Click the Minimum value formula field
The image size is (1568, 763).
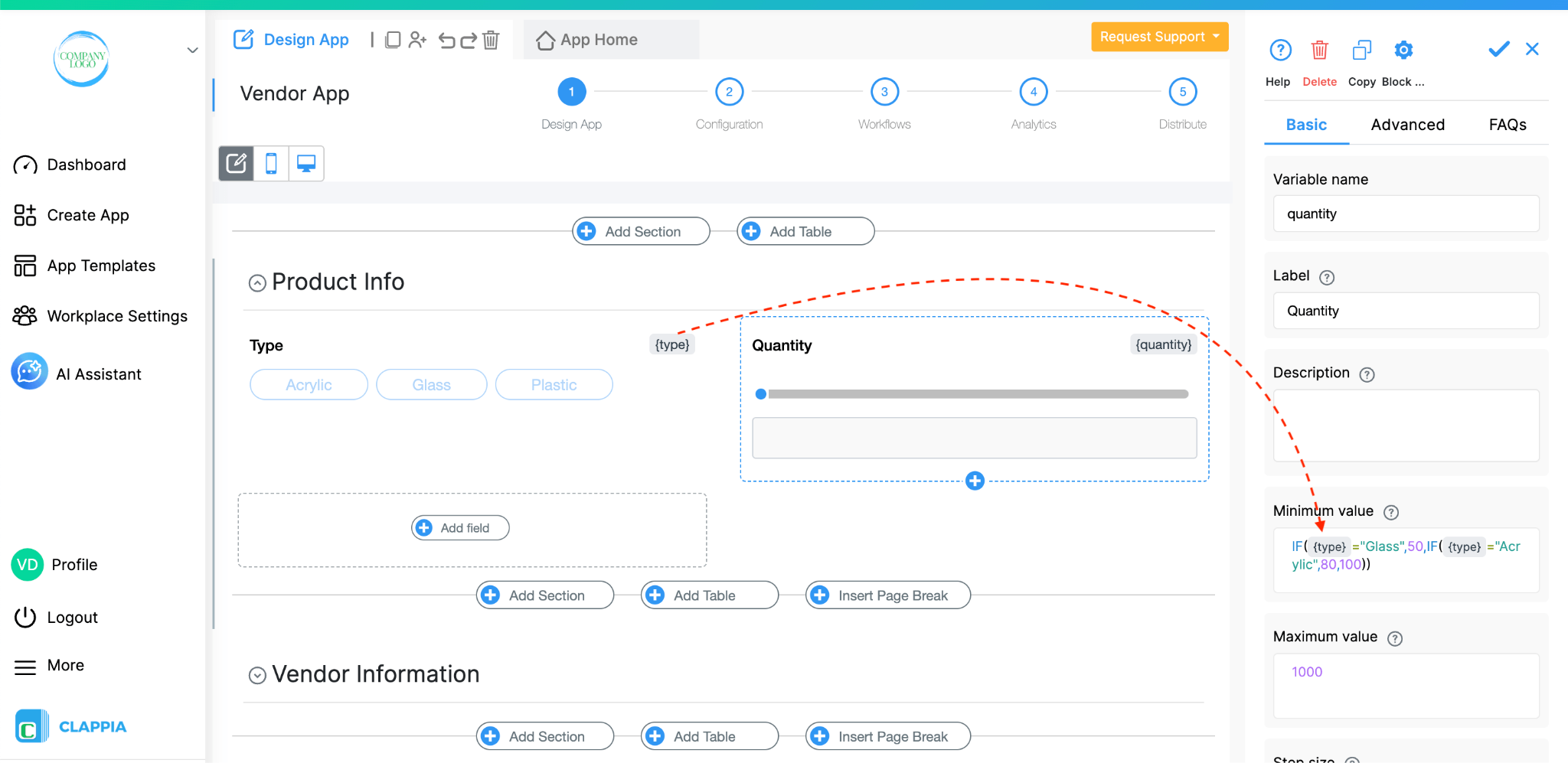(1406, 560)
